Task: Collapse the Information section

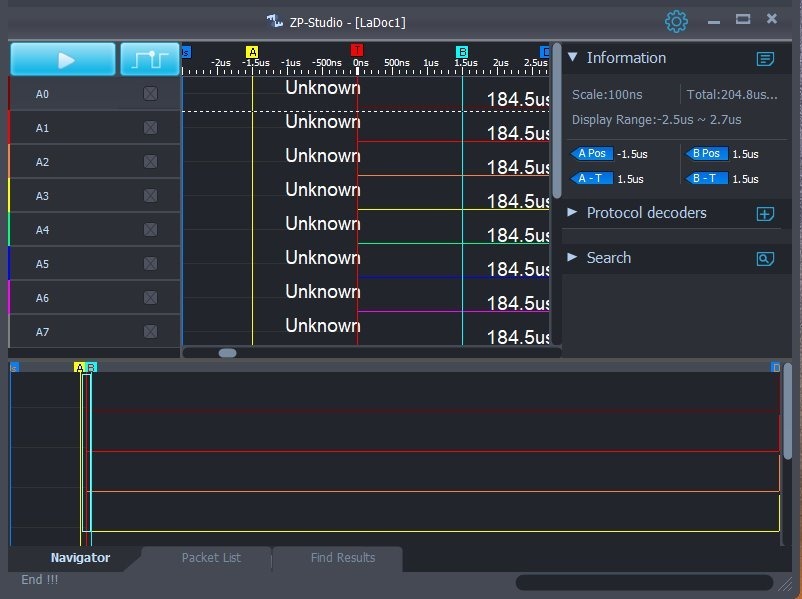Action: coord(573,58)
